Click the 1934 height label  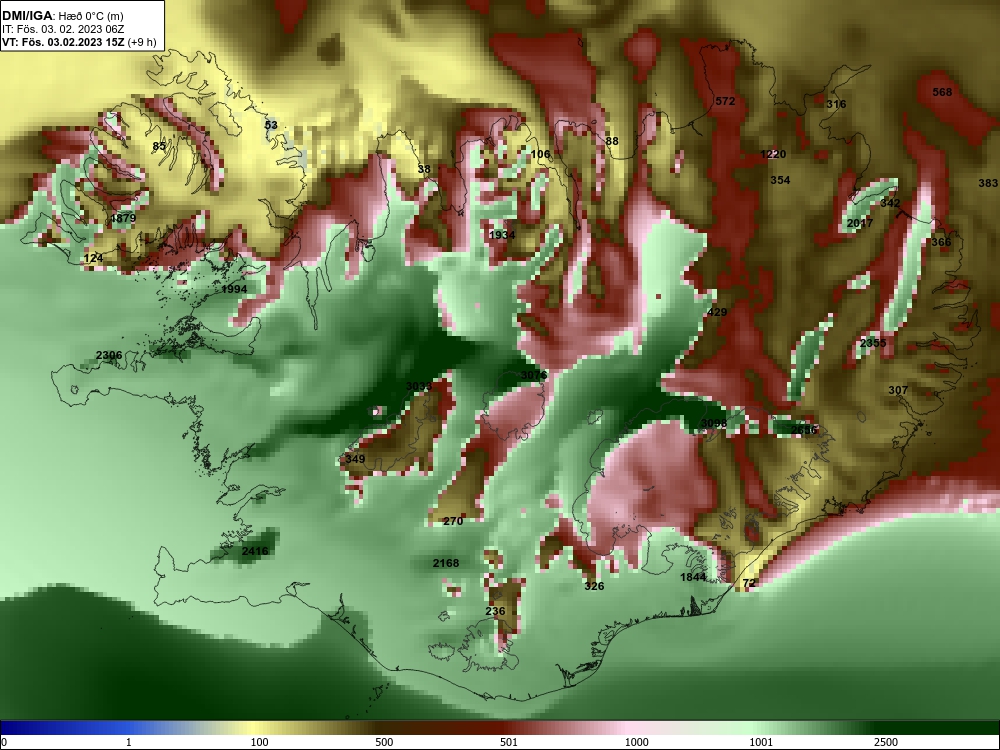tap(502, 235)
